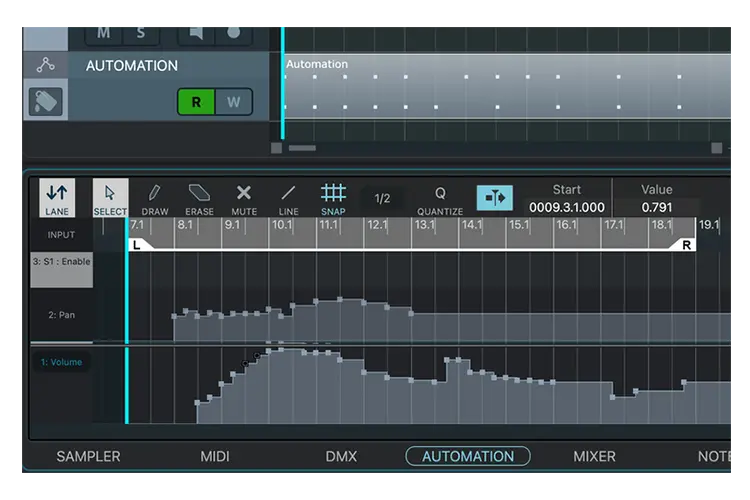Select the AUTOMATION tab
The height and width of the screenshot is (500, 750).
468,456
